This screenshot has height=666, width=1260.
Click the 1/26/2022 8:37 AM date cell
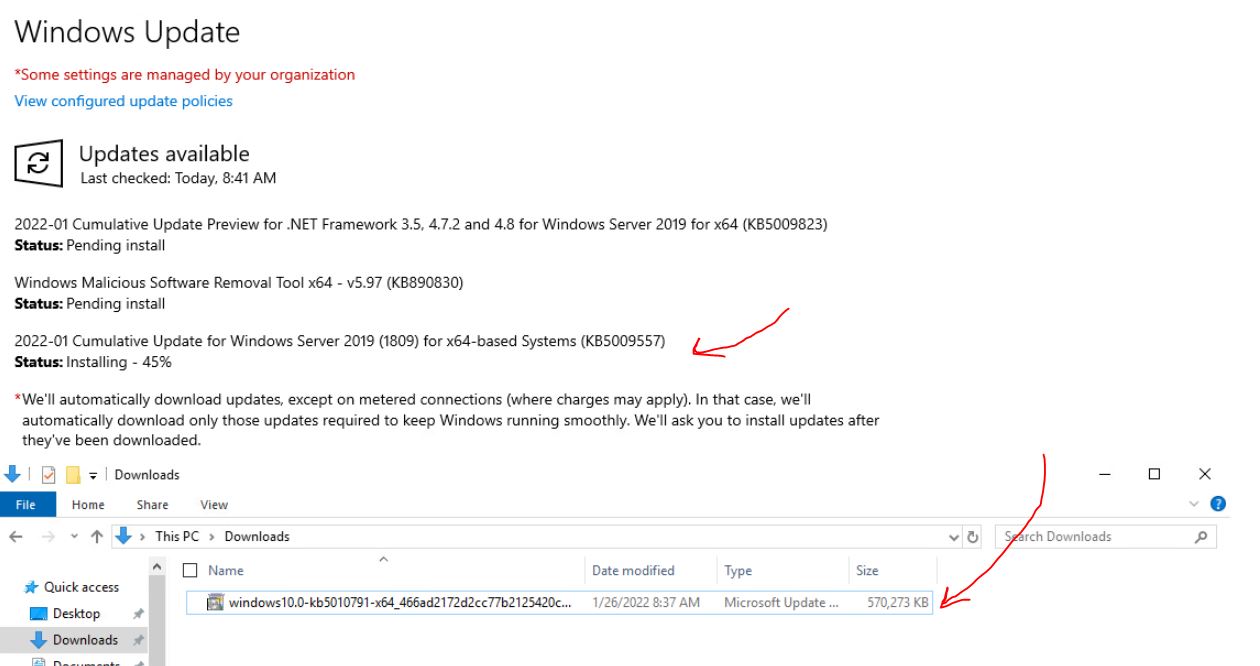[646, 602]
